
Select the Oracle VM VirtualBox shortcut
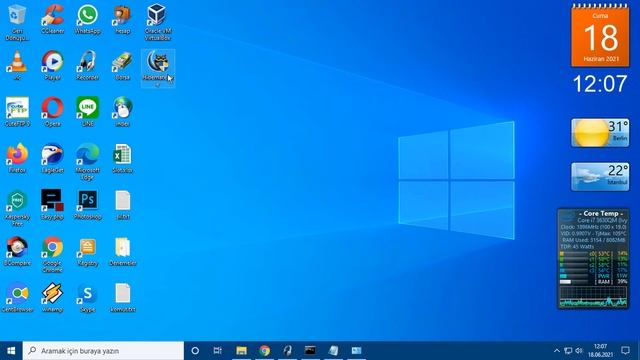(x=158, y=22)
